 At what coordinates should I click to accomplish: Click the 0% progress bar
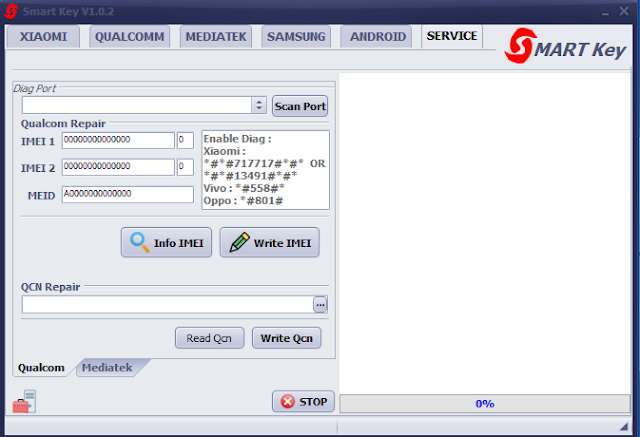485,404
